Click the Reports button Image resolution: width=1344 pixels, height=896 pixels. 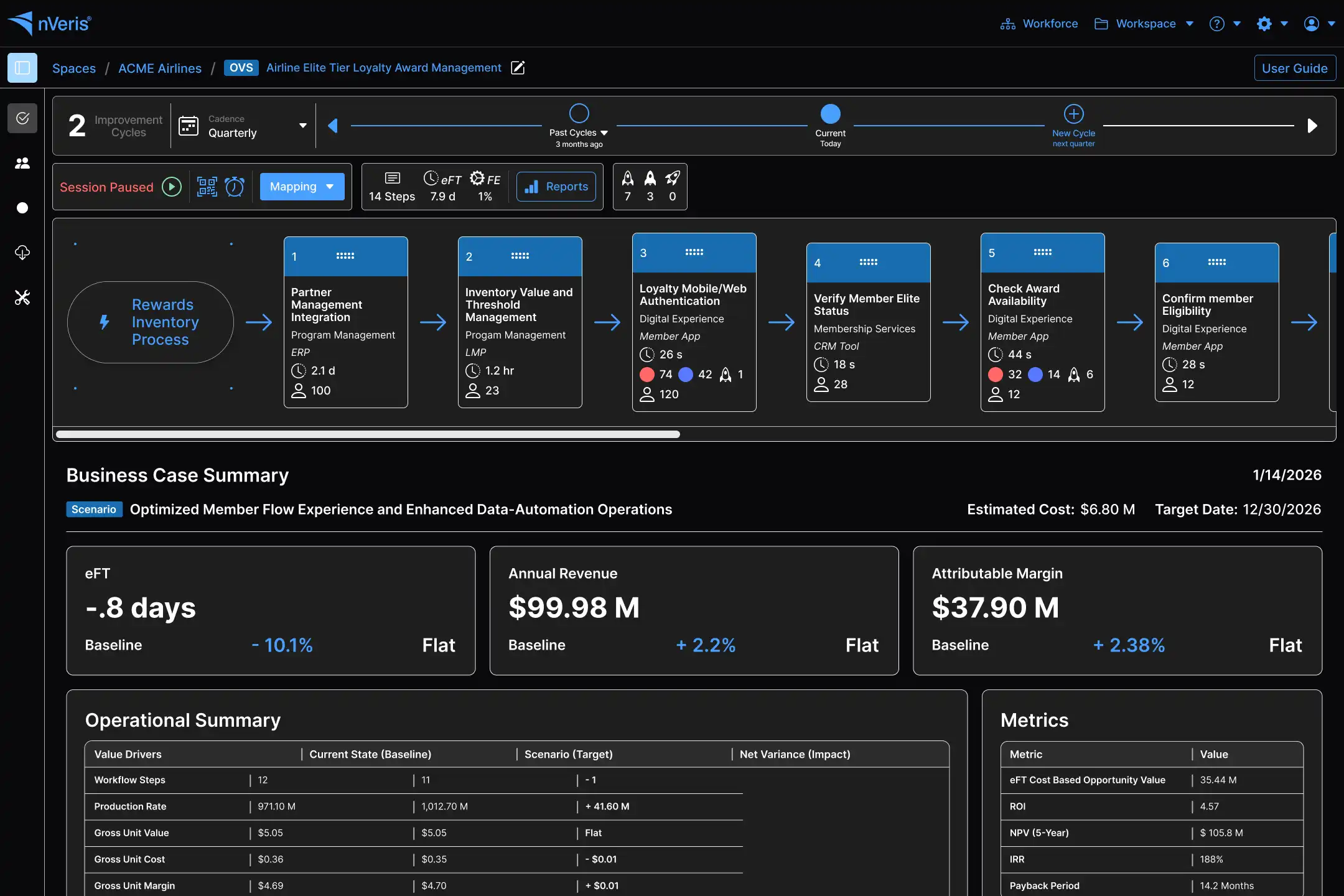pyautogui.click(x=556, y=186)
